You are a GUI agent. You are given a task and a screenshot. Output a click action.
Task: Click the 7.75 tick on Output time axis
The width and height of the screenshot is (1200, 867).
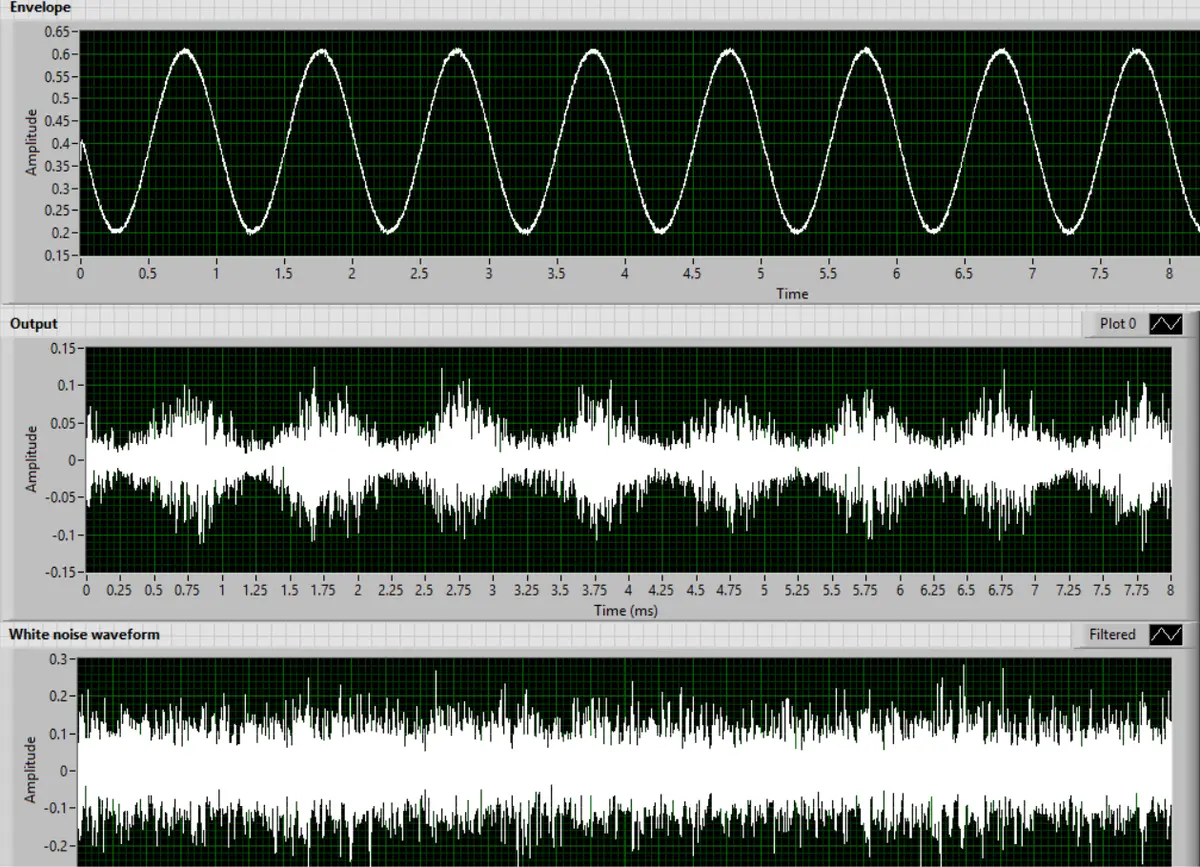click(1137, 590)
